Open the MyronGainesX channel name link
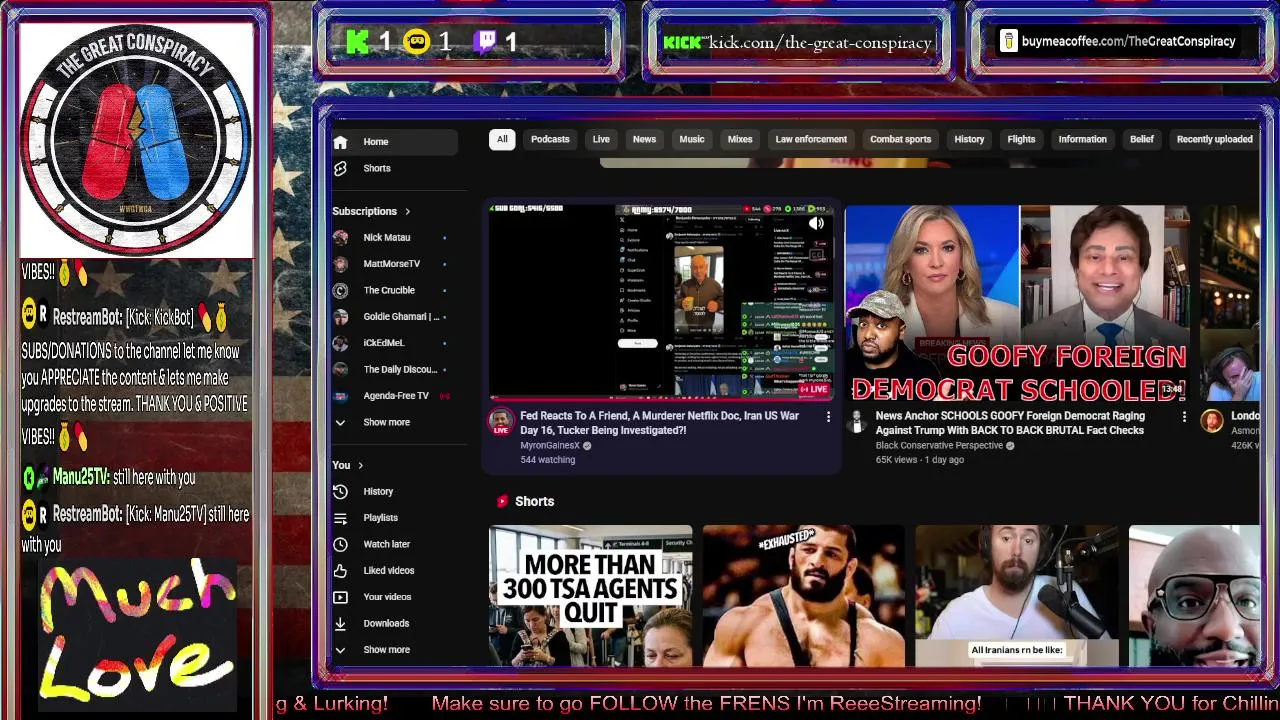 click(550, 446)
